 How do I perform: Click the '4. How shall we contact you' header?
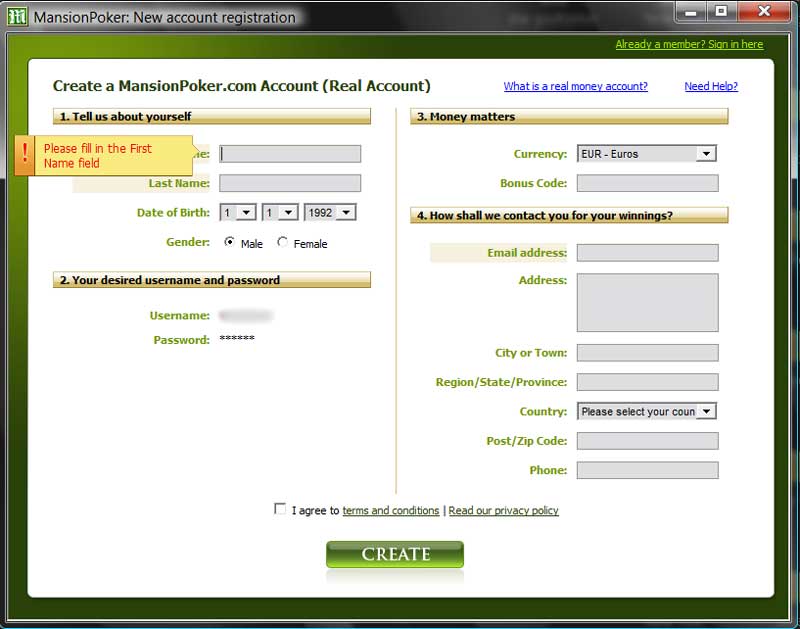[x=569, y=215]
